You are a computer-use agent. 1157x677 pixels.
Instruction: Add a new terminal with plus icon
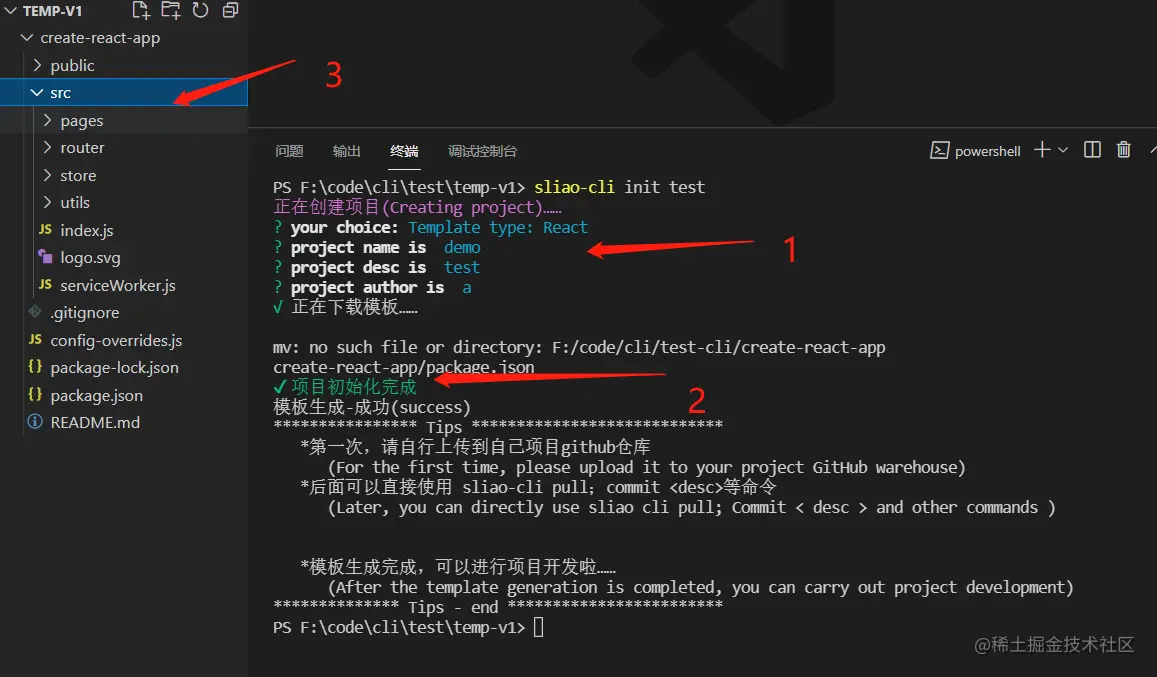click(x=1042, y=150)
